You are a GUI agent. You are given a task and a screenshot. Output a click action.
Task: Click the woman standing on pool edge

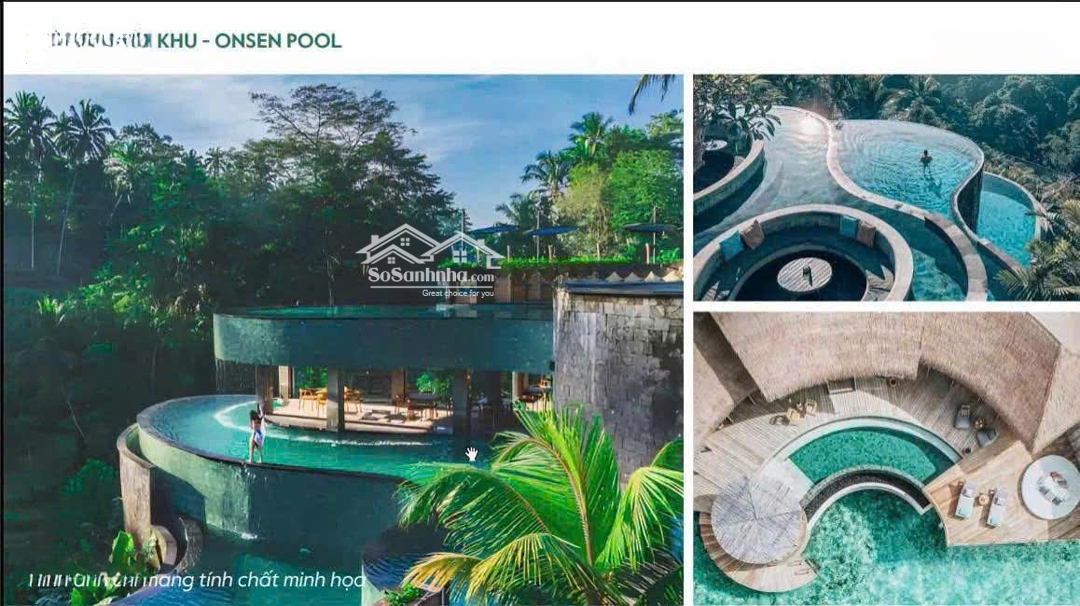click(257, 432)
